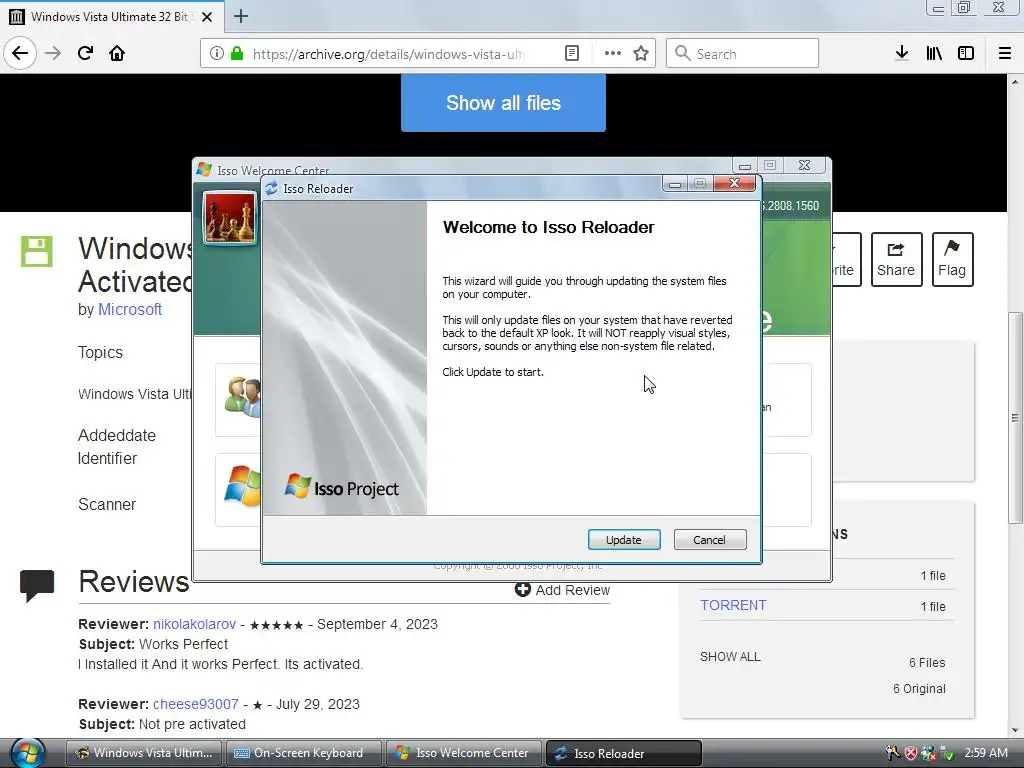Toggle the sidebar view icon
1024x768 pixels.
coord(966,53)
